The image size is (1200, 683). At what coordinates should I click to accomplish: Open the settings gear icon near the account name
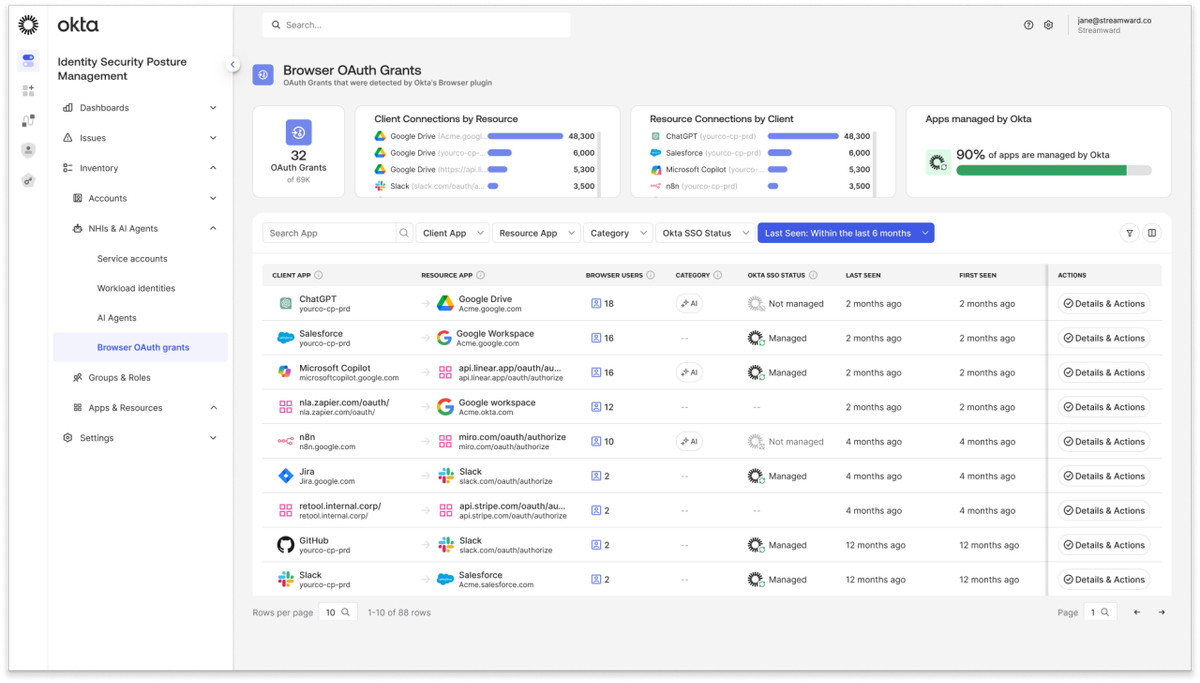[1048, 24]
